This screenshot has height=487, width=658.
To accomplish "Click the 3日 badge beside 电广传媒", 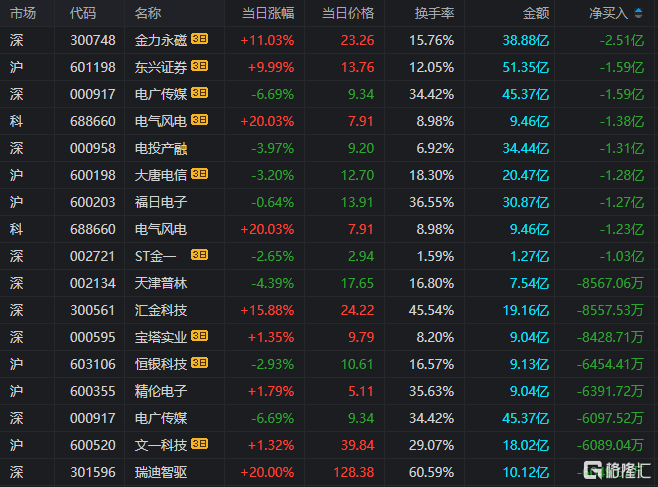I will coord(199,93).
